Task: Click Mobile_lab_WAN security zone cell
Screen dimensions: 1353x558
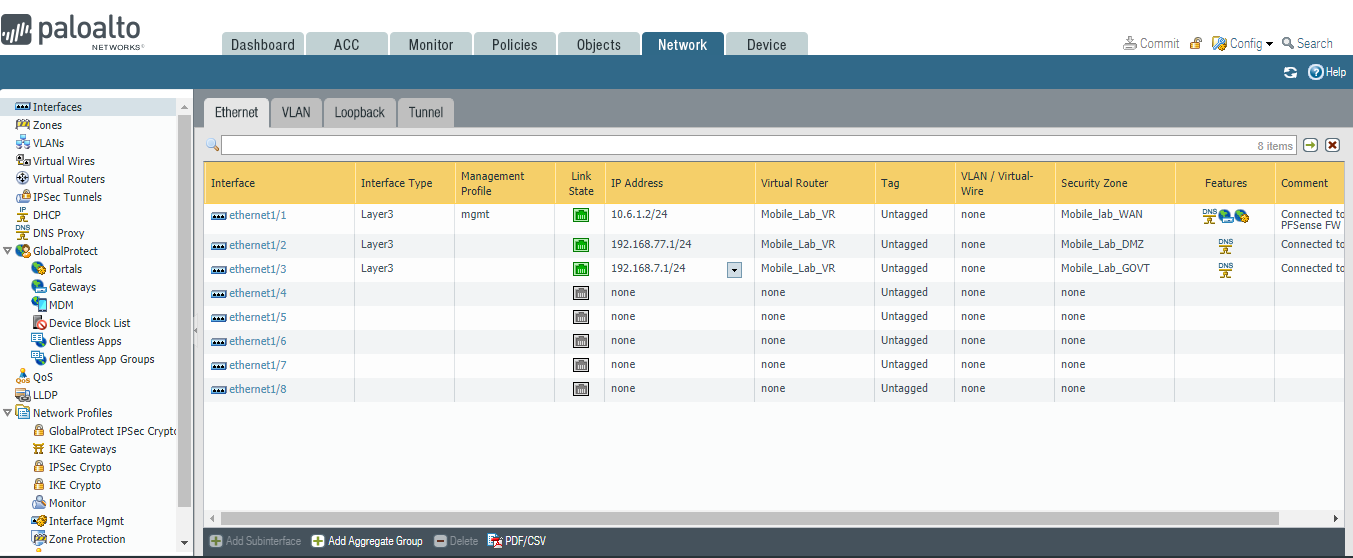Action: pyautogui.click(x=1101, y=214)
